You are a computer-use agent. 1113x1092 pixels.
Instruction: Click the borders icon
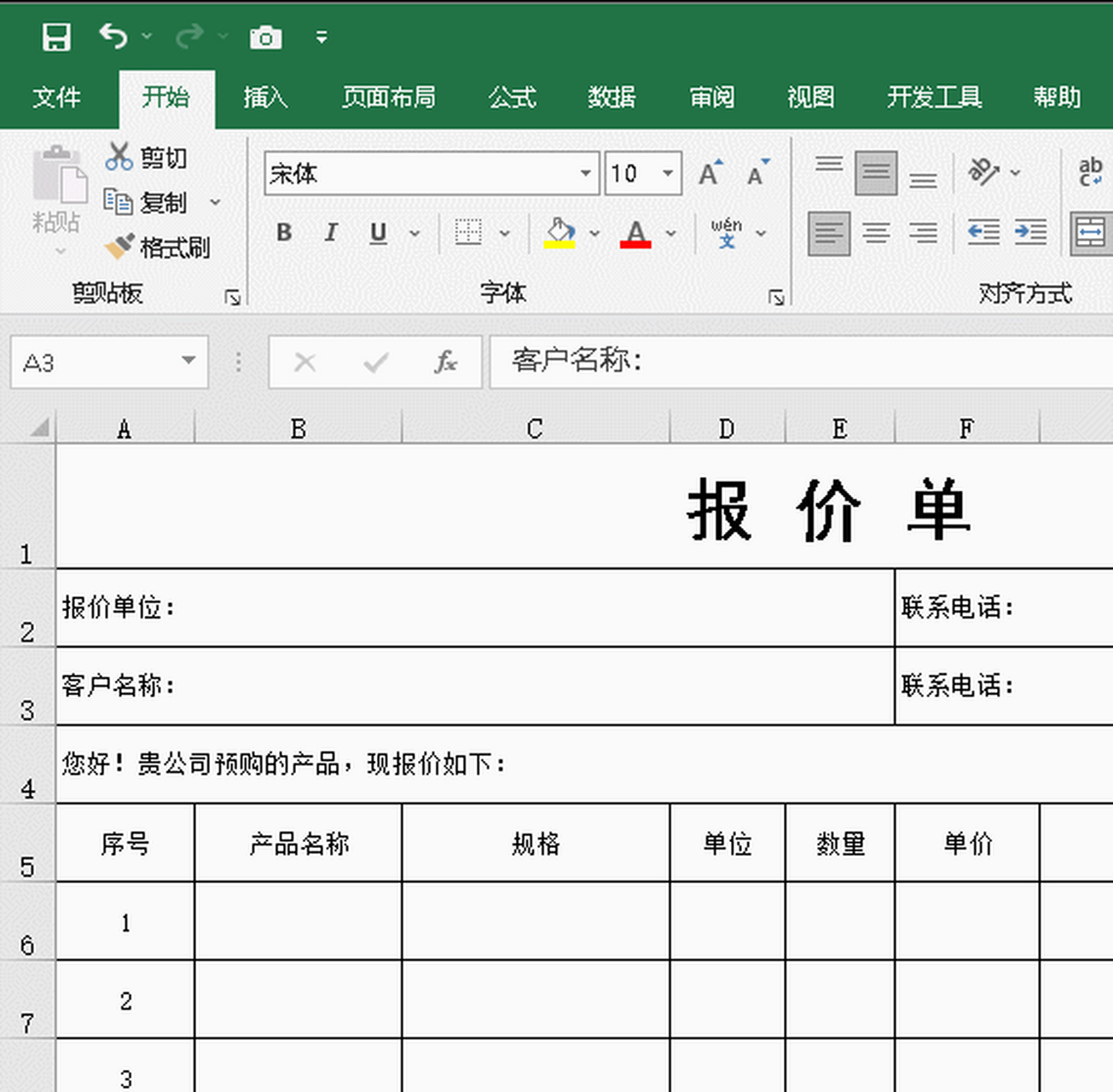(x=468, y=232)
